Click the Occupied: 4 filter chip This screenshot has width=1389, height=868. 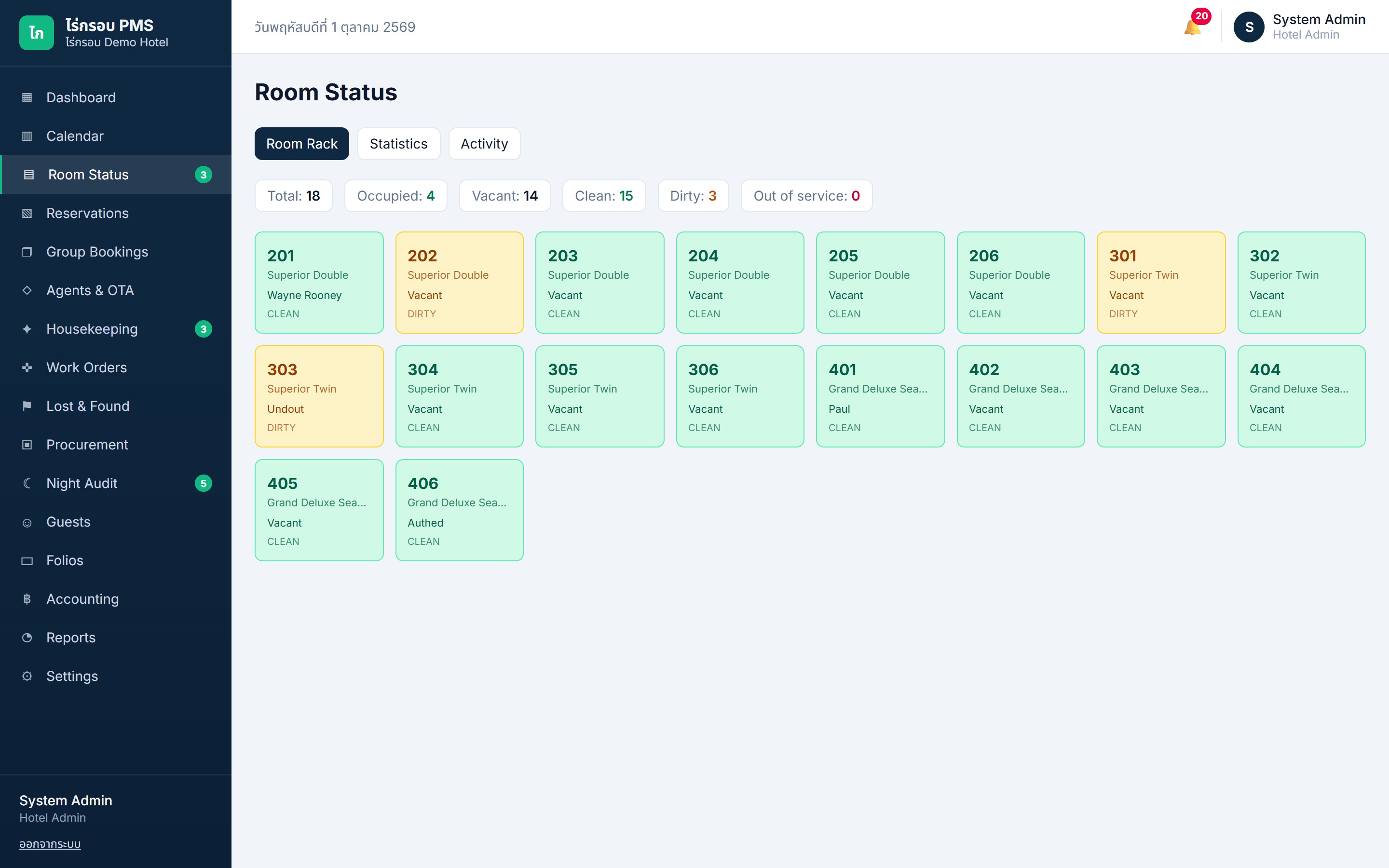pyautogui.click(x=396, y=196)
